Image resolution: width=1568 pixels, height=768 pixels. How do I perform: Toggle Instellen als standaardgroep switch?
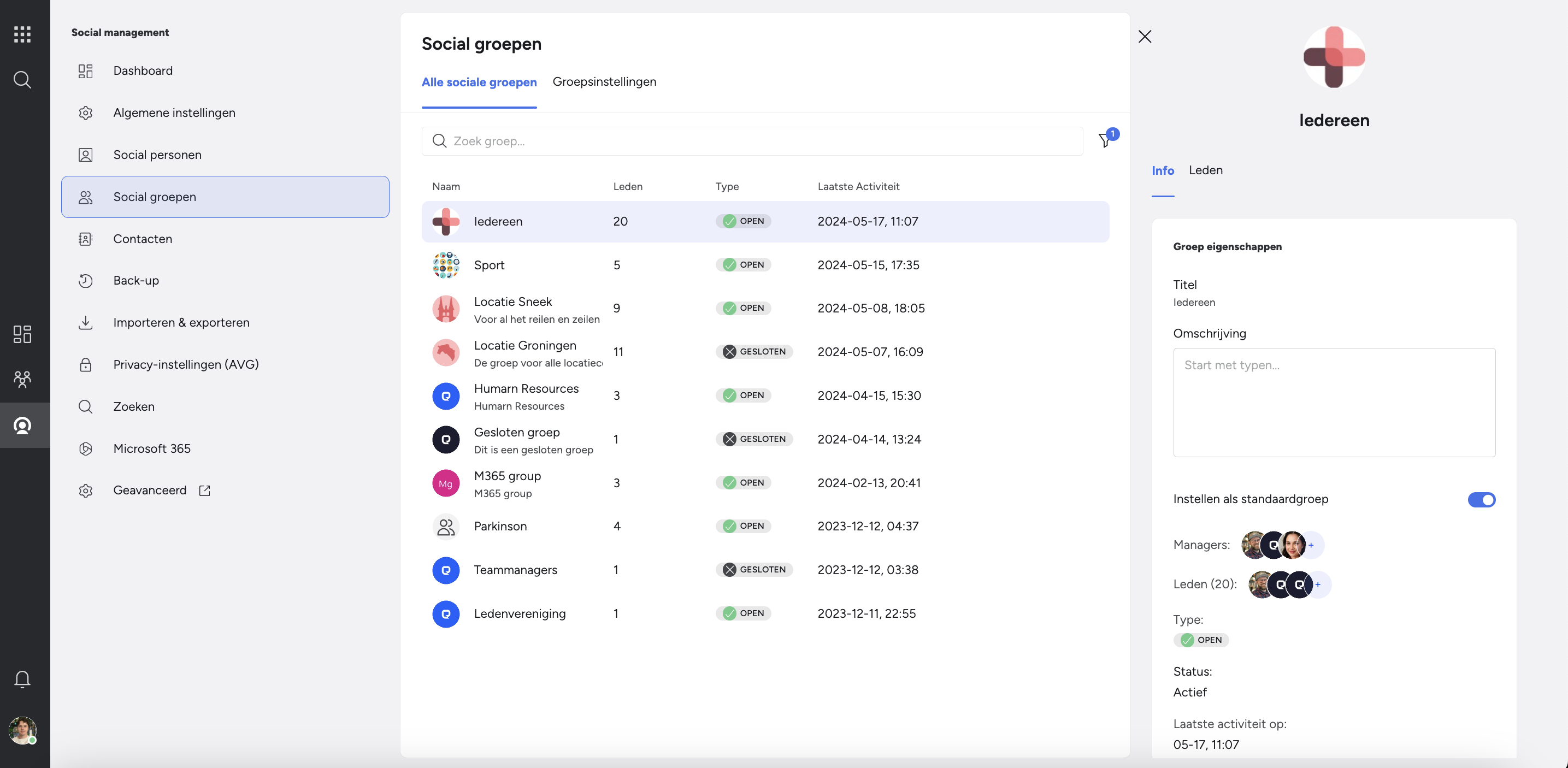[1481, 500]
